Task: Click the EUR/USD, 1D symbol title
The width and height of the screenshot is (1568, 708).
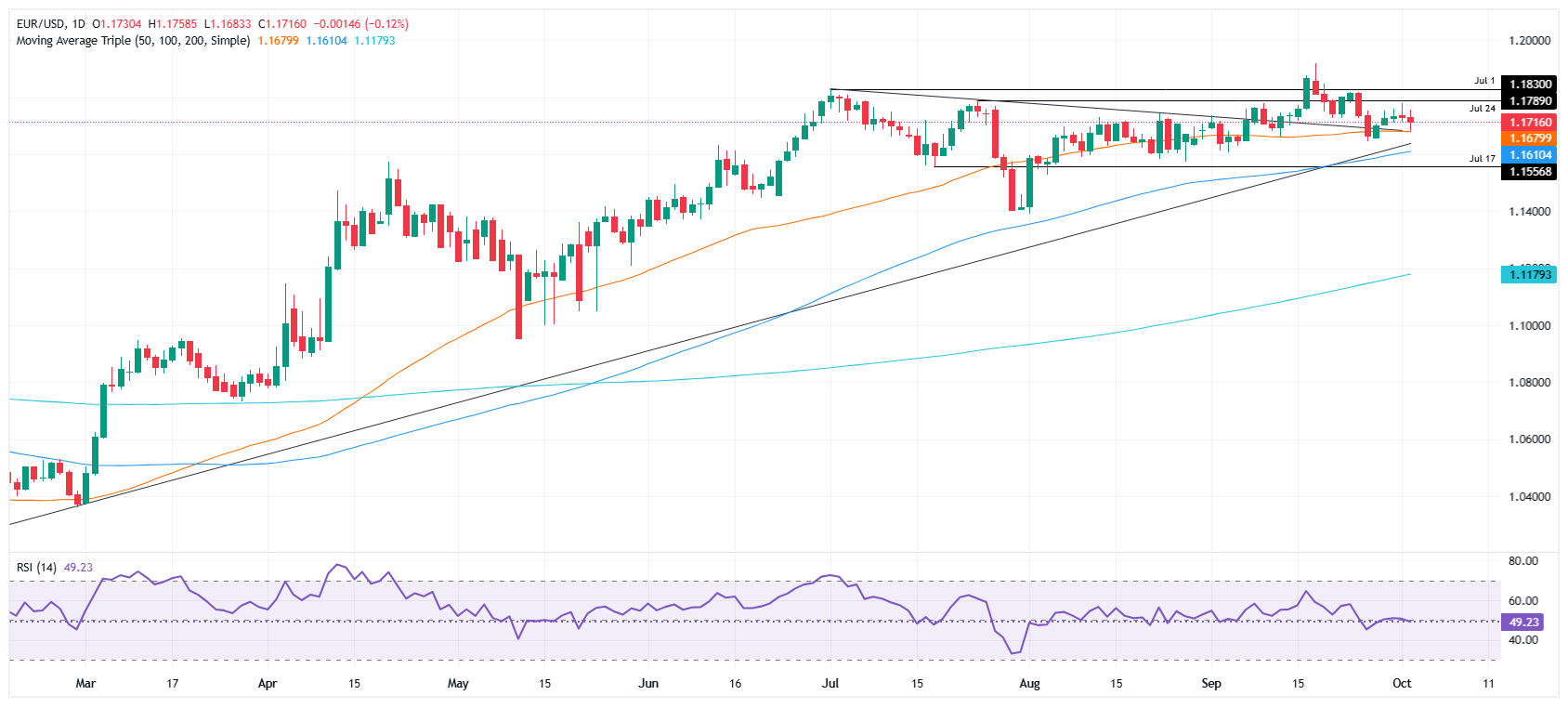Action: click(50, 24)
